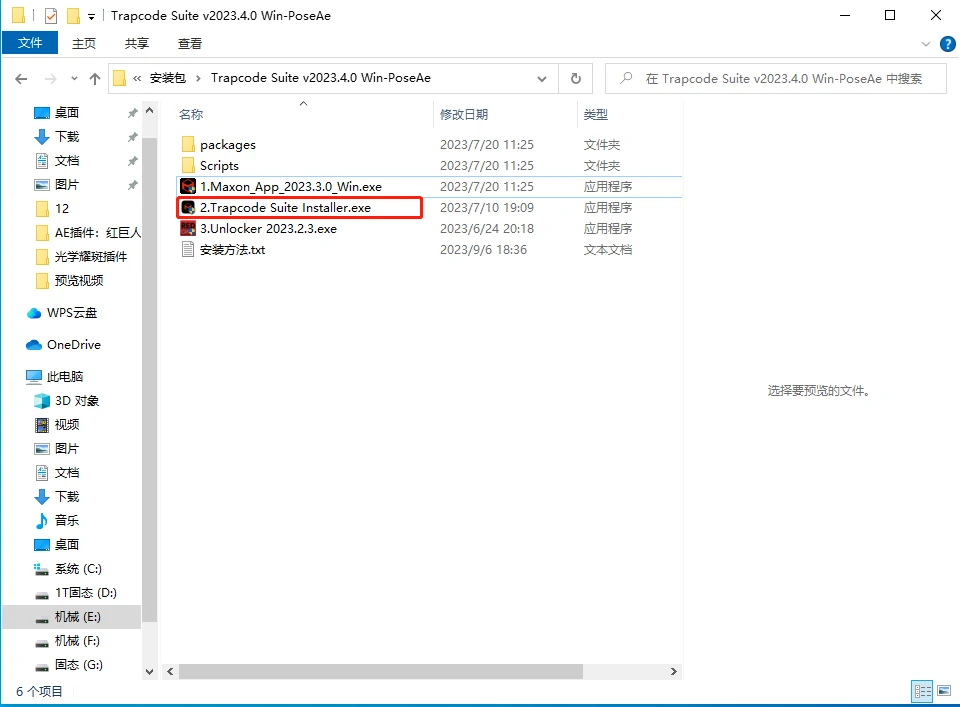This screenshot has height=707, width=960.
Task: Select 此电脑 in navigation pane
Action: [65, 376]
